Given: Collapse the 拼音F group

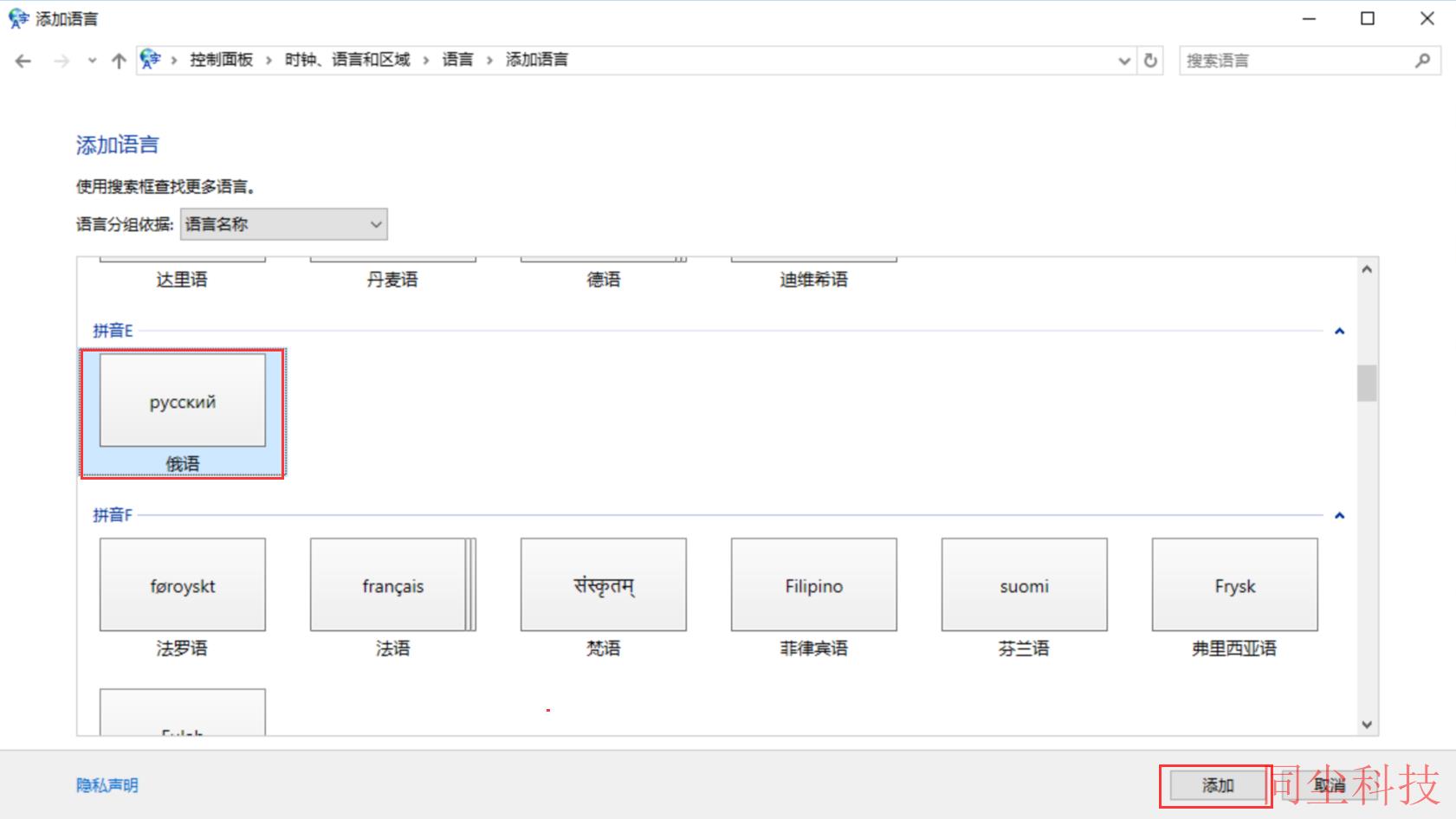Looking at the screenshot, I should pyautogui.click(x=1339, y=515).
